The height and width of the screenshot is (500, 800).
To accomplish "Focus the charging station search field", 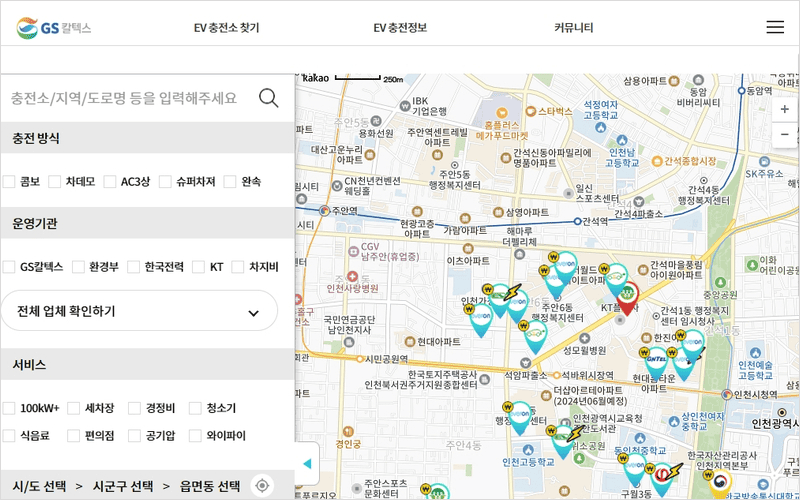I will click(124, 98).
